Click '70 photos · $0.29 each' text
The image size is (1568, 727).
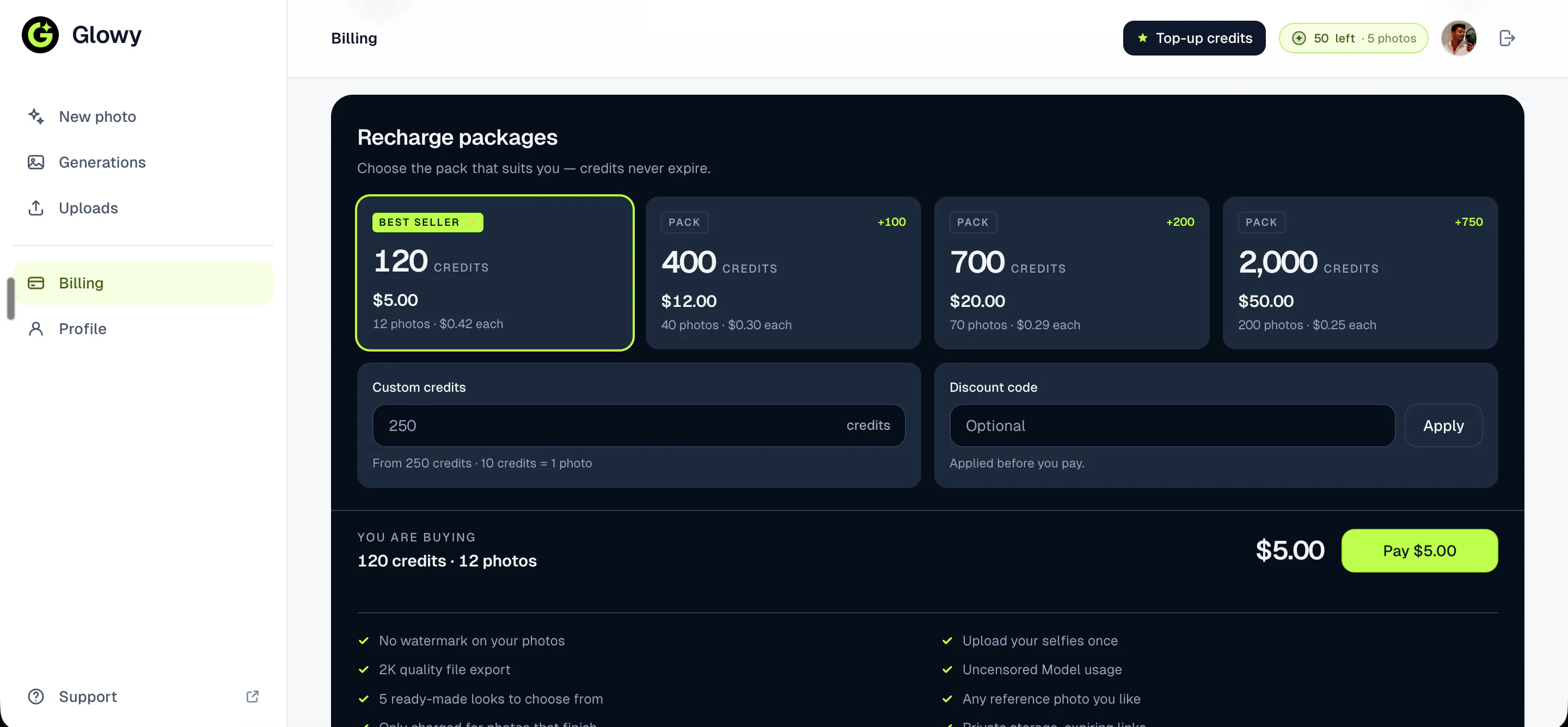point(1015,325)
